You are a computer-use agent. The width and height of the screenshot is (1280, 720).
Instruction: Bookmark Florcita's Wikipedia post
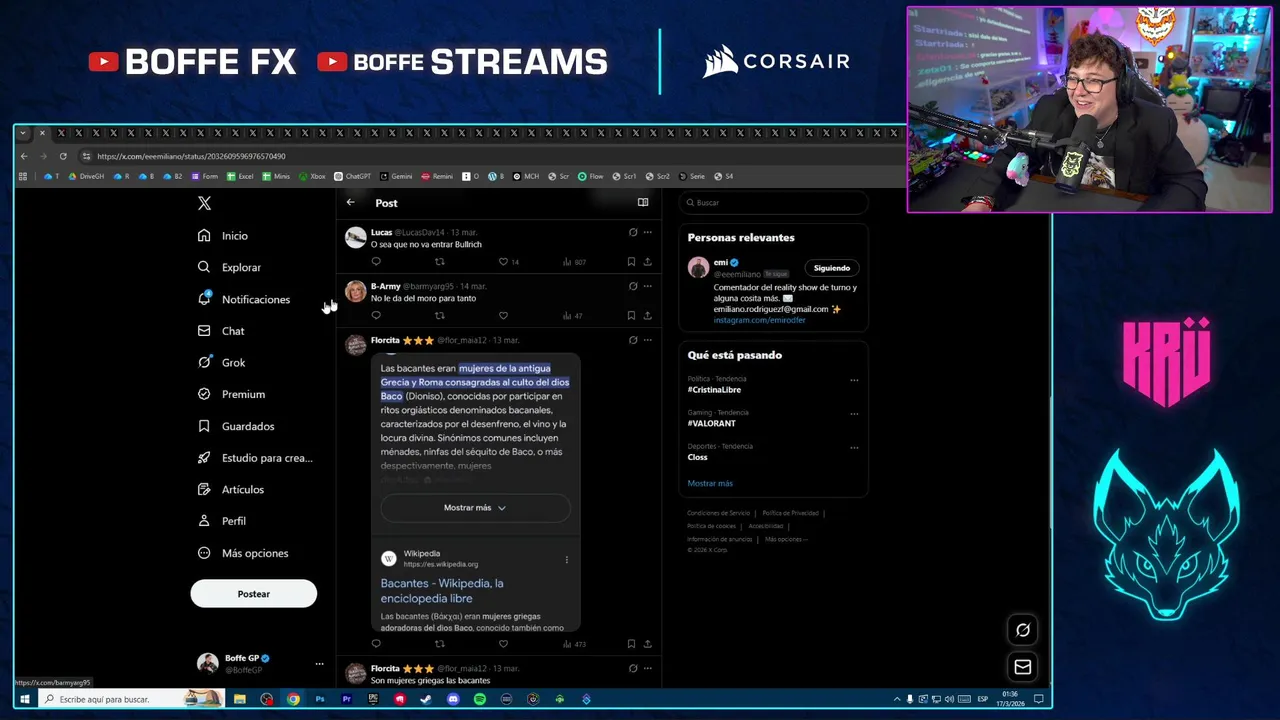(631, 644)
